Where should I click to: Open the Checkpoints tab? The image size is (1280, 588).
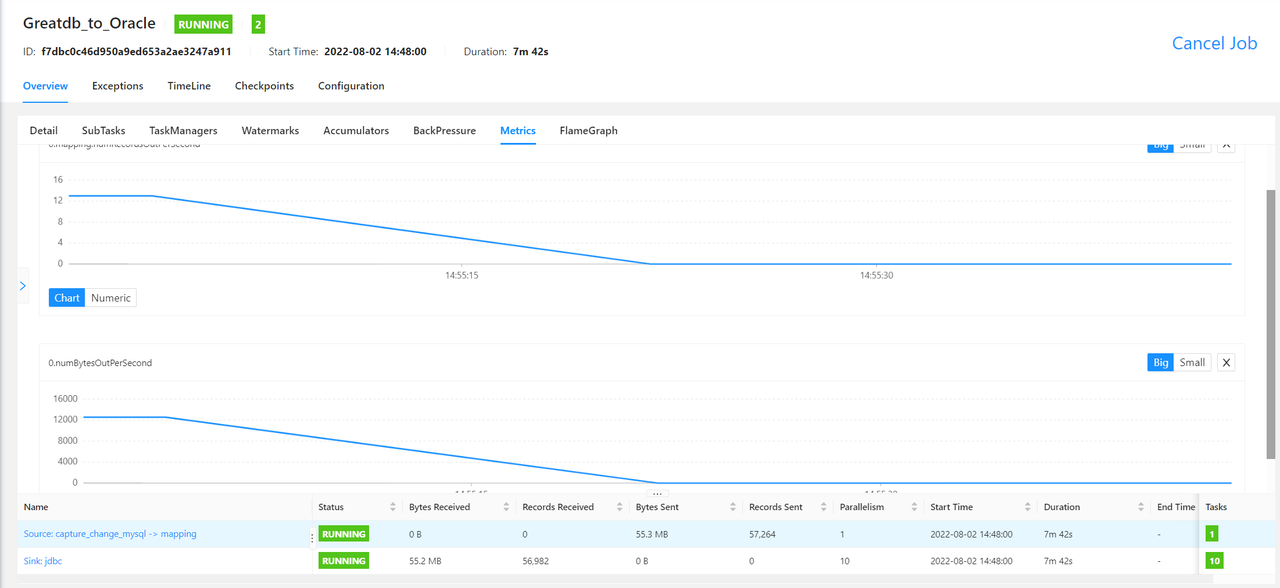[264, 86]
